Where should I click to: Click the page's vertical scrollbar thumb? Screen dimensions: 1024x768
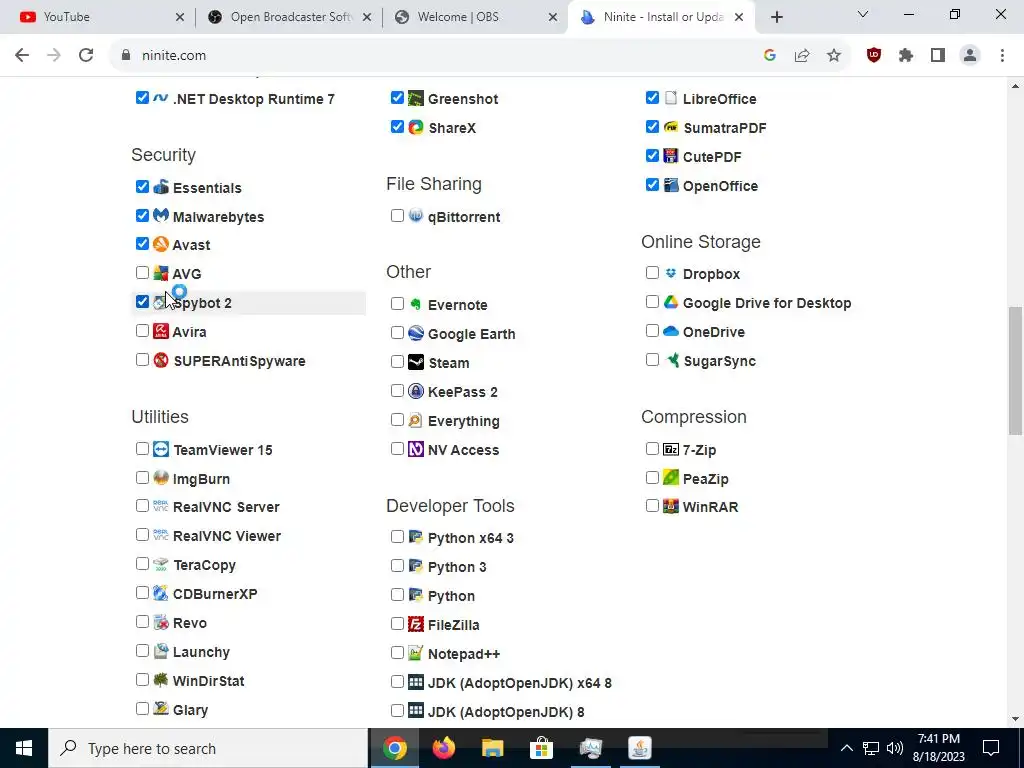pos(1016,370)
